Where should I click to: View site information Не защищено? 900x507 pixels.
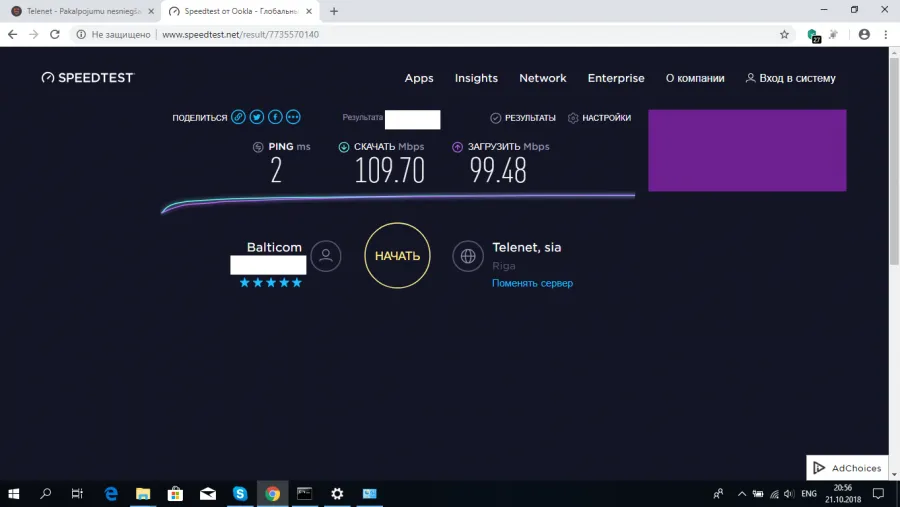[x=114, y=34]
